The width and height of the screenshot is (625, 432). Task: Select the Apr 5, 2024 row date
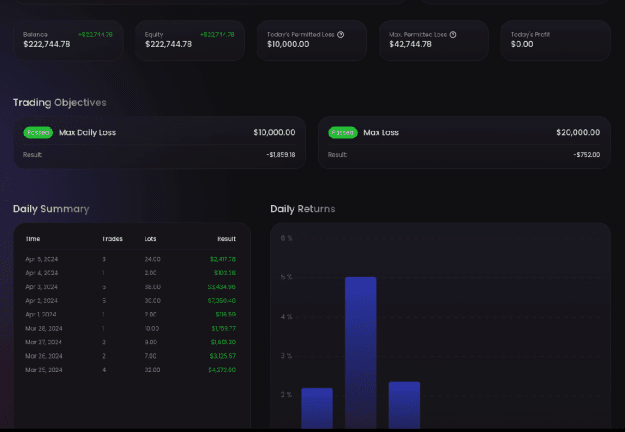(41, 259)
